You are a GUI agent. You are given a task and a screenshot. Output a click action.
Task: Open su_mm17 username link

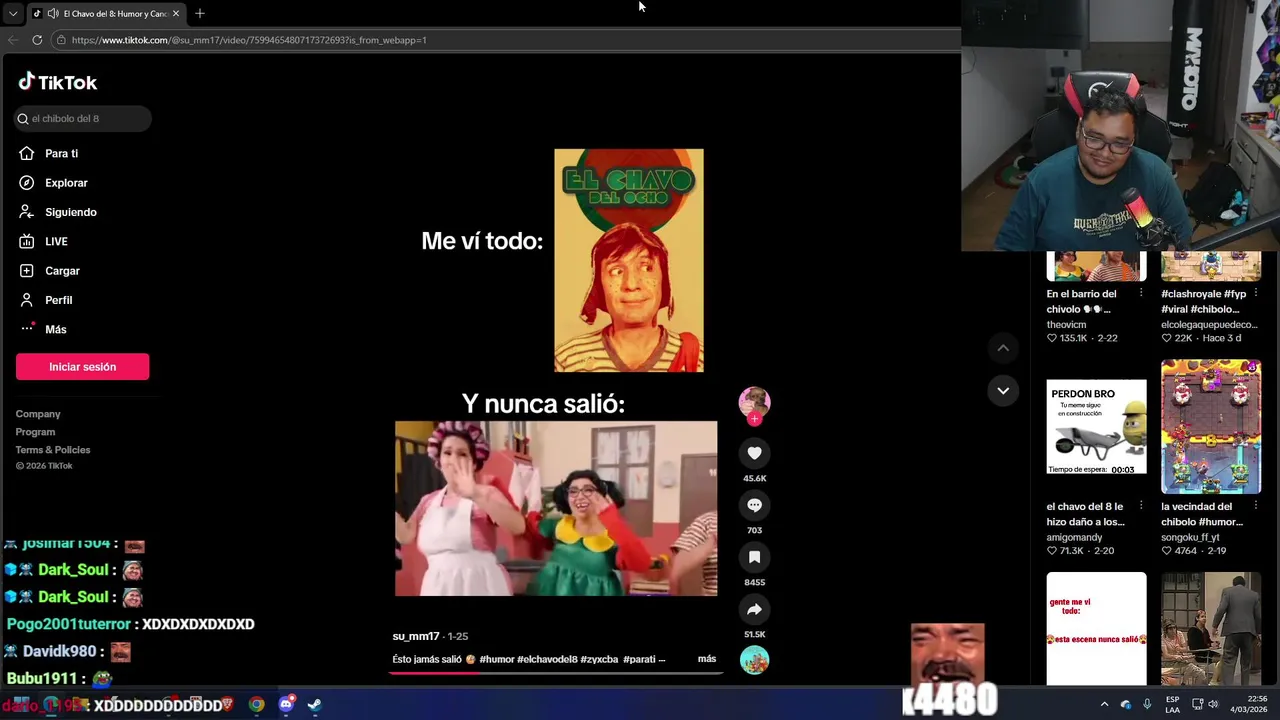[416, 636]
